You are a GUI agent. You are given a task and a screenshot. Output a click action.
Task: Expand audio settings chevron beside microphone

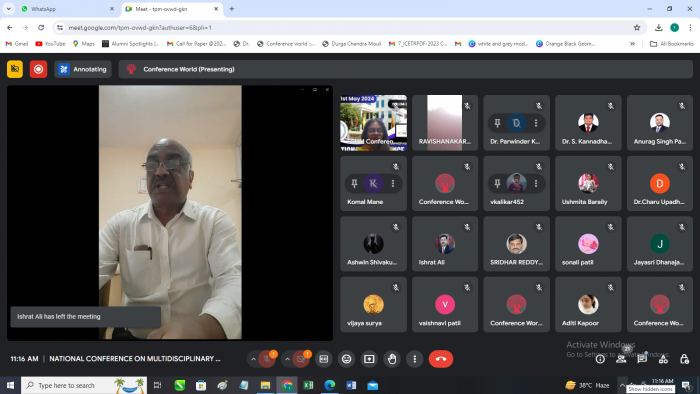pos(253,359)
